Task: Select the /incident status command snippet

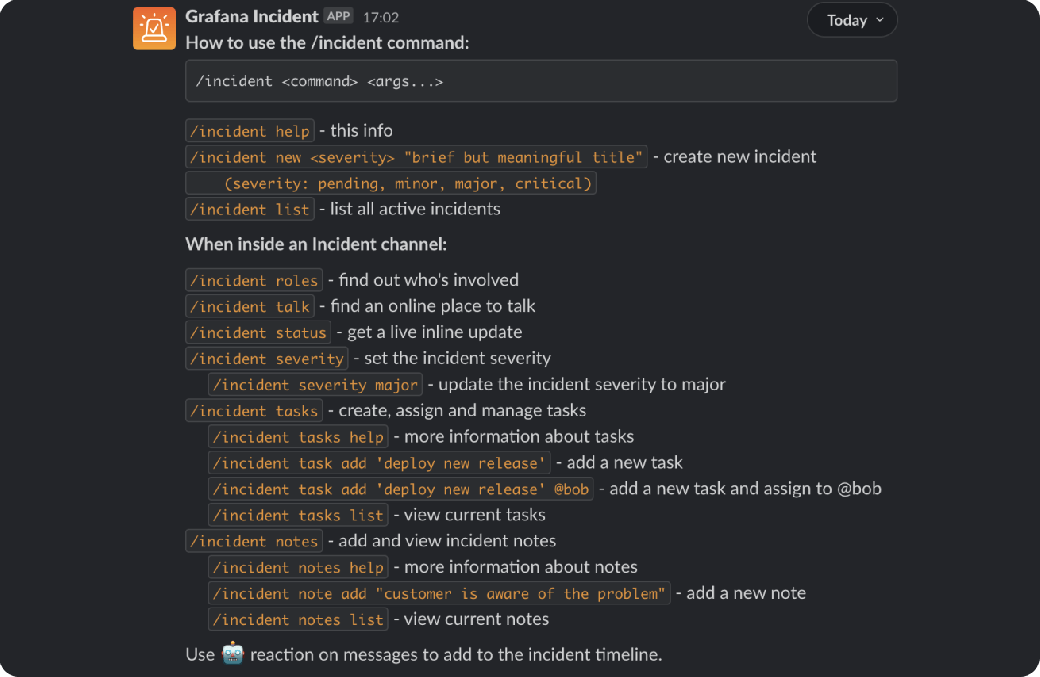Action: tap(256, 332)
